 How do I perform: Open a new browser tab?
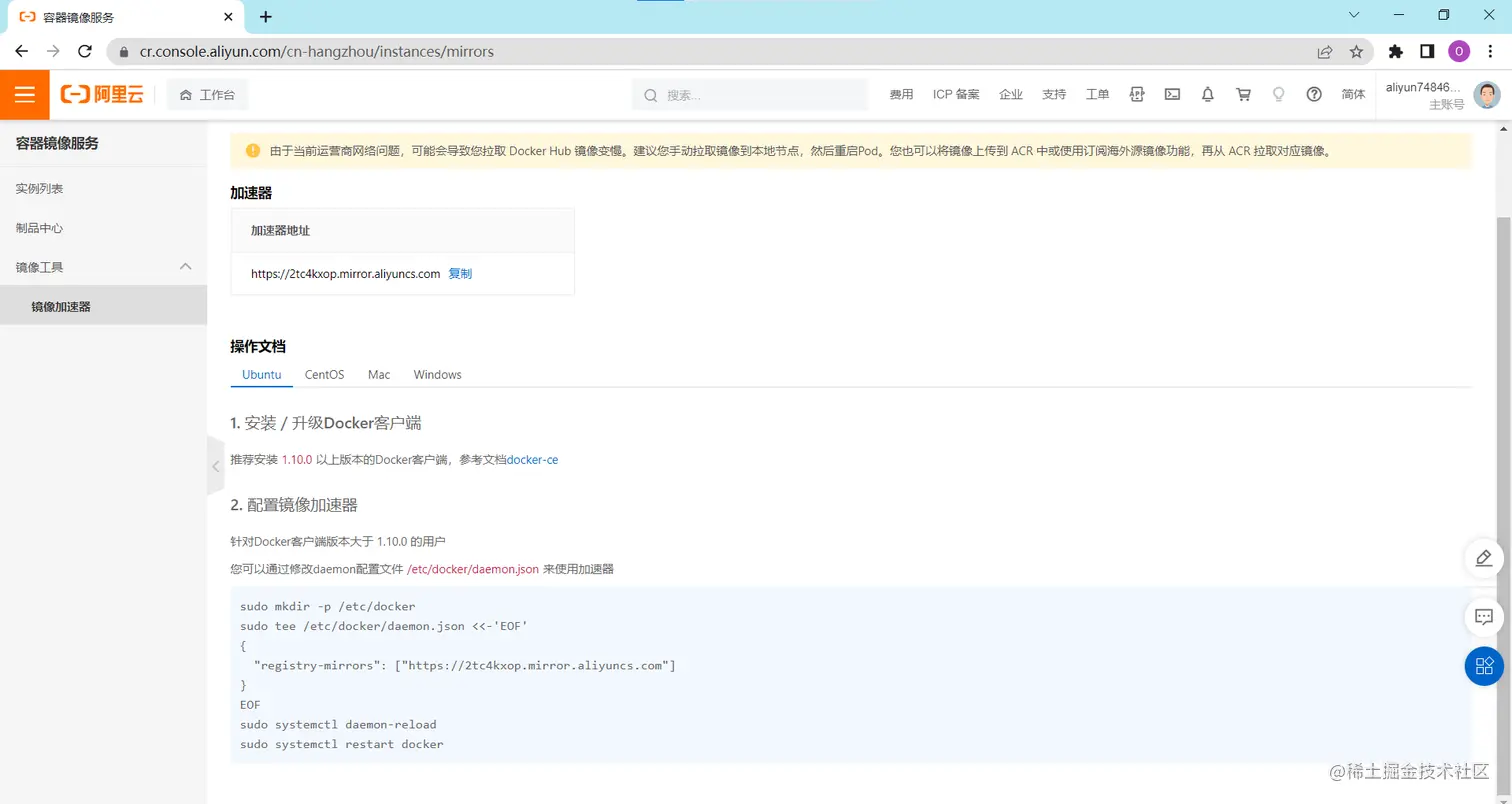tap(265, 17)
